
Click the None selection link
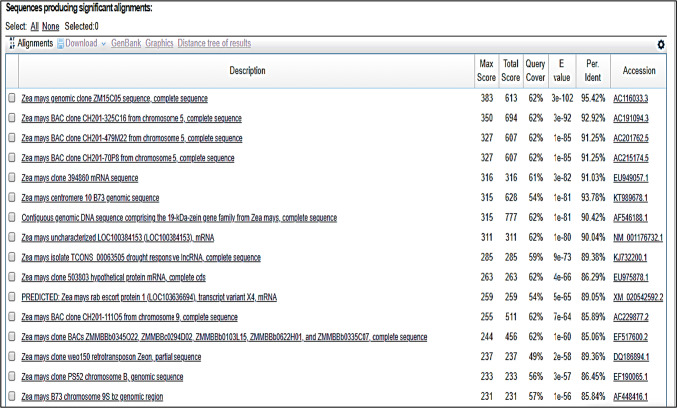pyautogui.click(x=51, y=26)
